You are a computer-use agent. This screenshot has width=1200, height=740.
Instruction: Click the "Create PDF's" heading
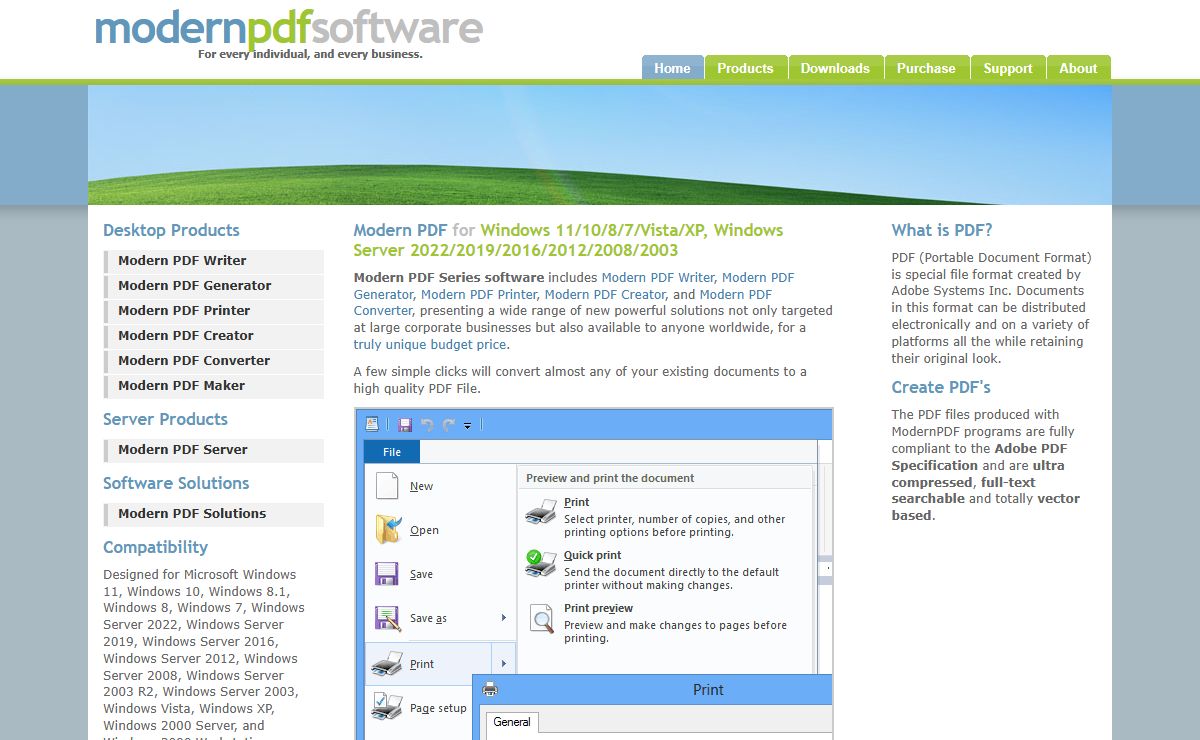click(x=941, y=387)
